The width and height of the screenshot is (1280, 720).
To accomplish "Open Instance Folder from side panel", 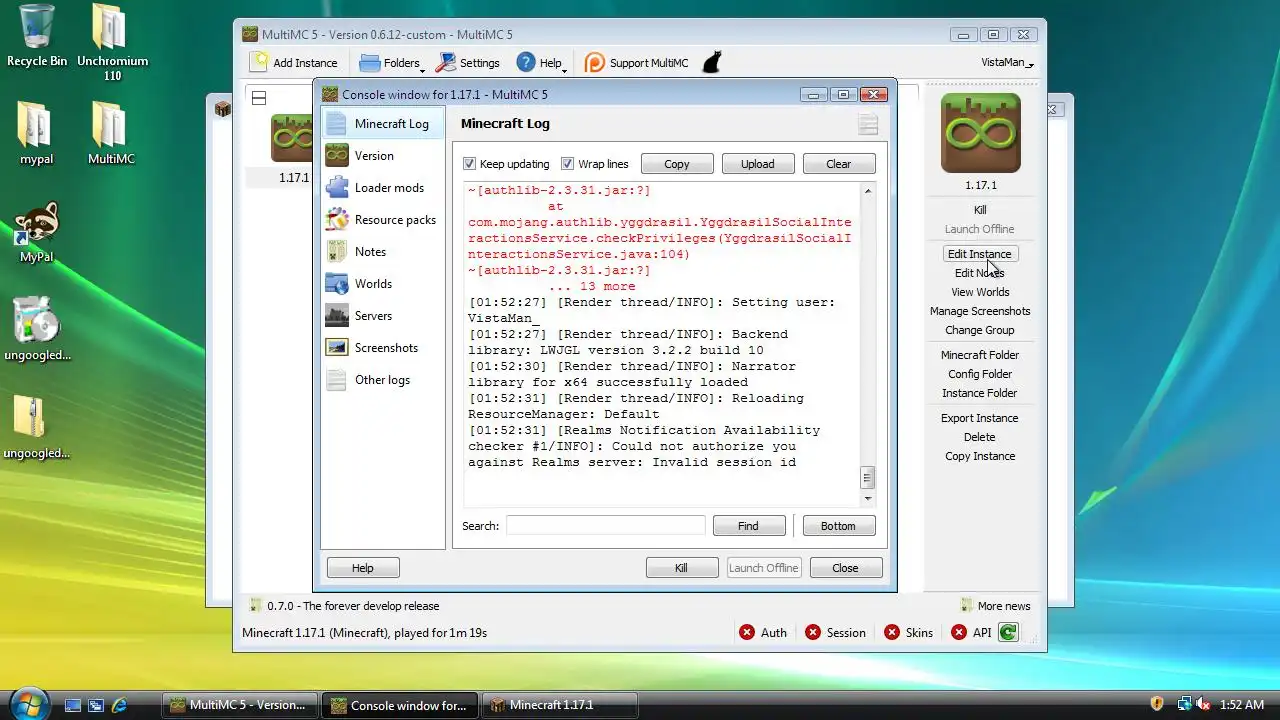I will (x=980, y=393).
